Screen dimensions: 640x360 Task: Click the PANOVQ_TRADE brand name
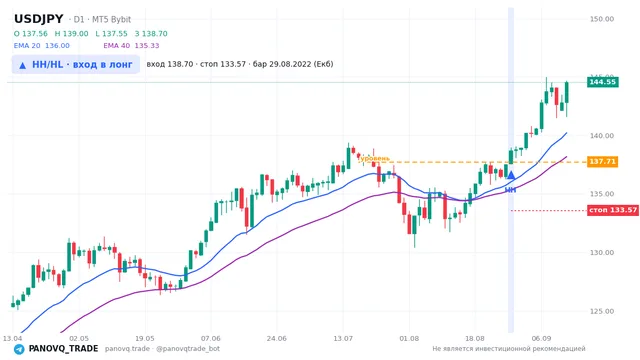pos(63,349)
